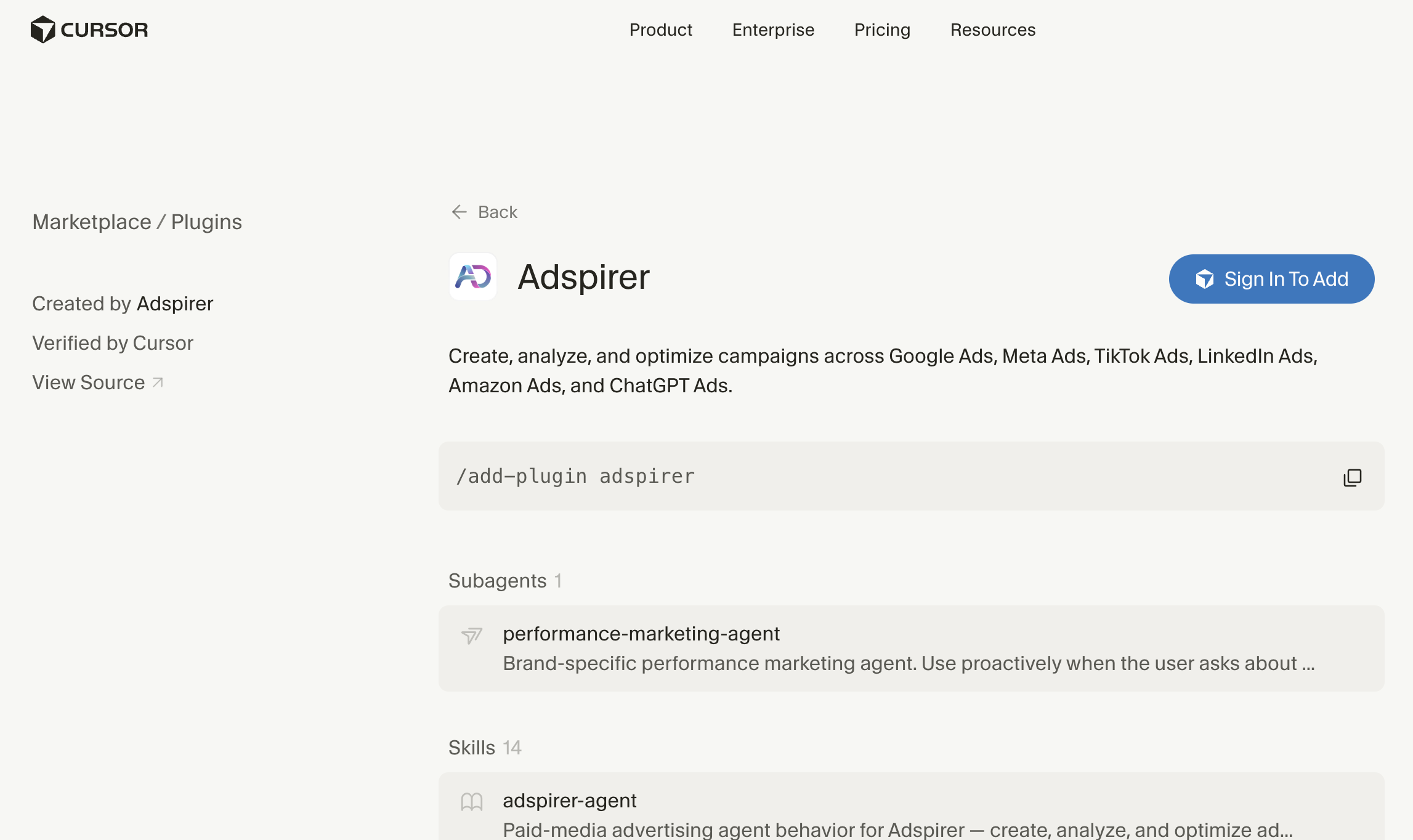Open the adspirer-agent skill

911,806
